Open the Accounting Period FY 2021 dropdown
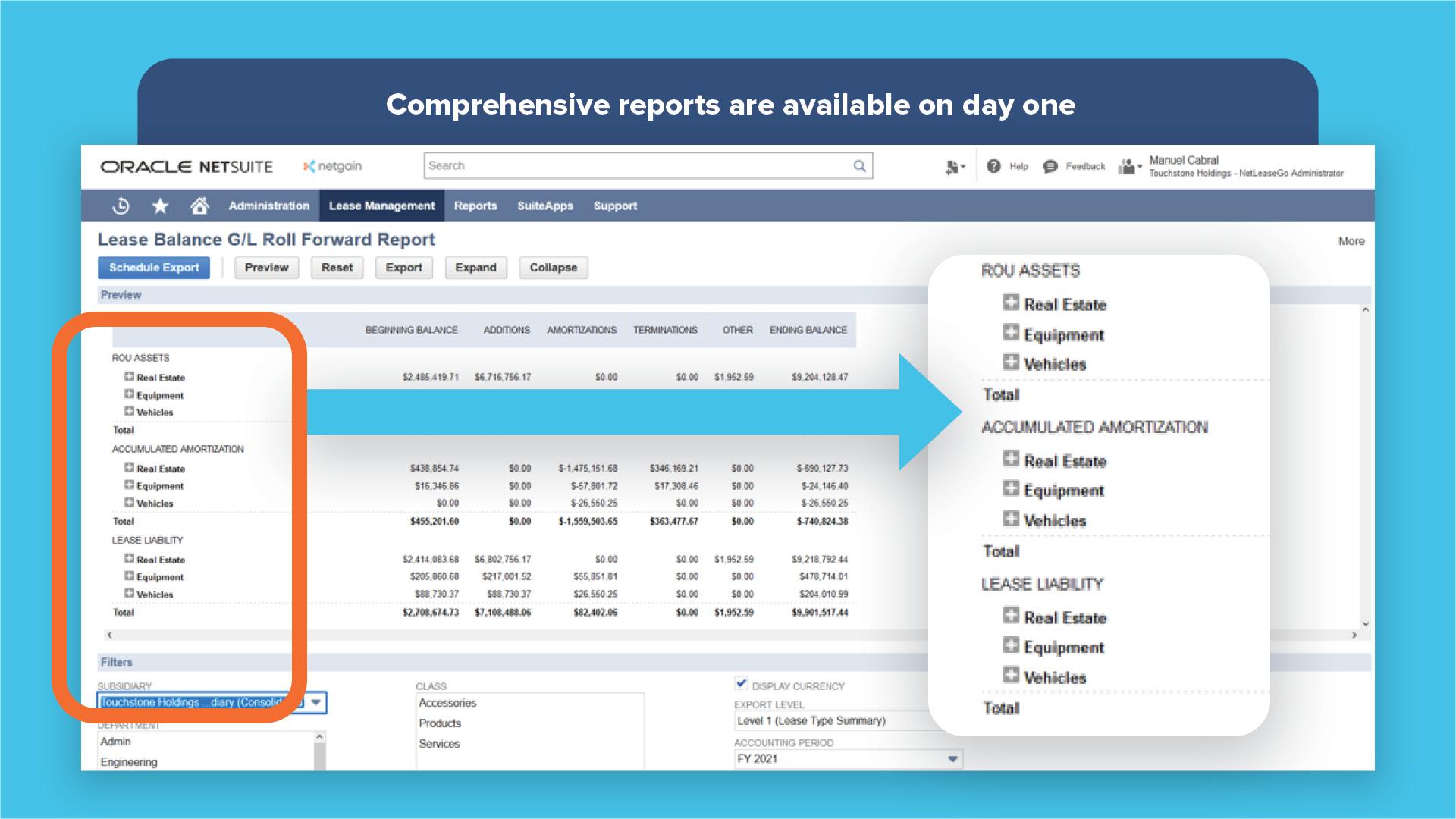Screen dimensions: 1456x819 coord(952,759)
